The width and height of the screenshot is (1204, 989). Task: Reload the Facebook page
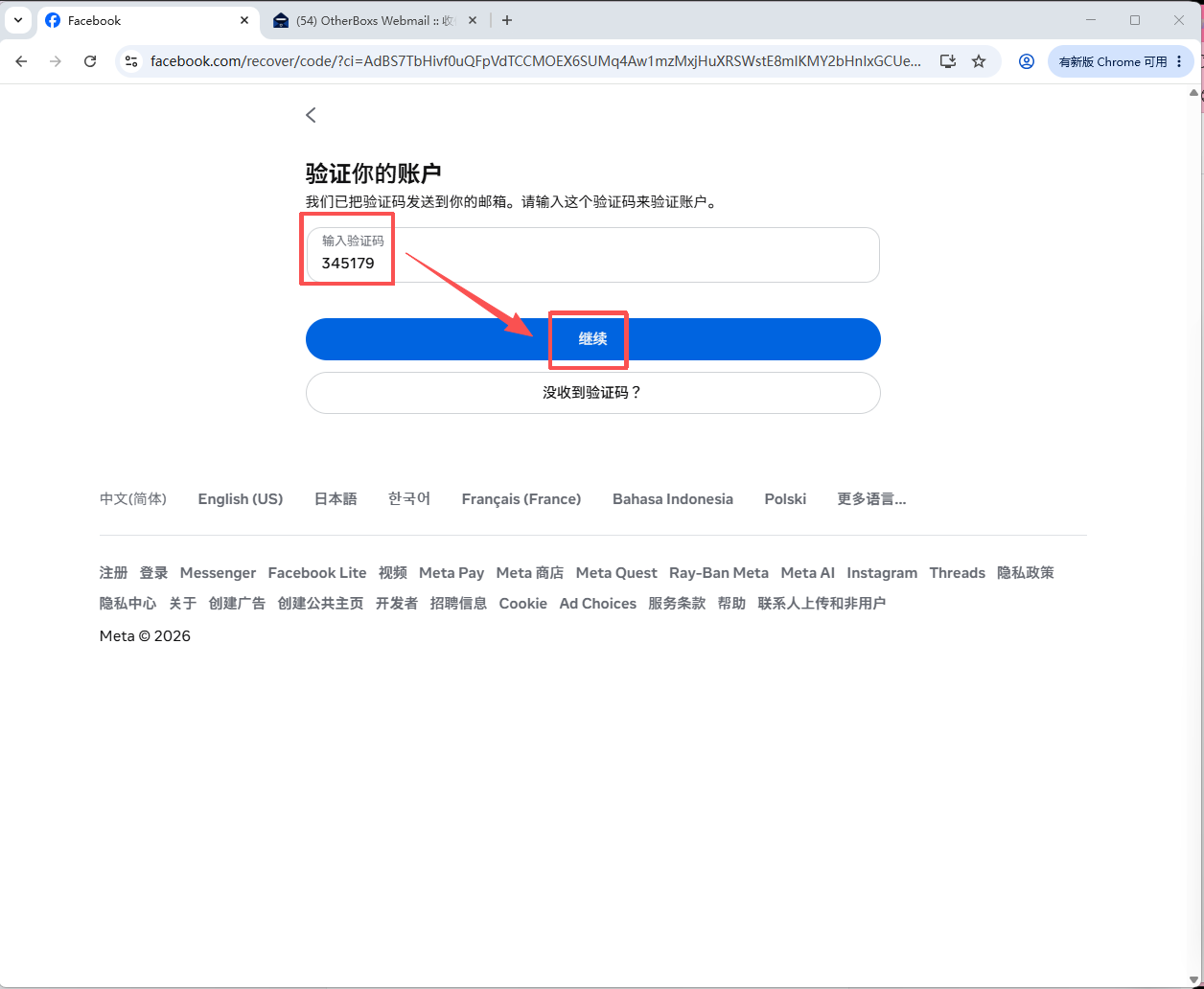(x=90, y=61)
